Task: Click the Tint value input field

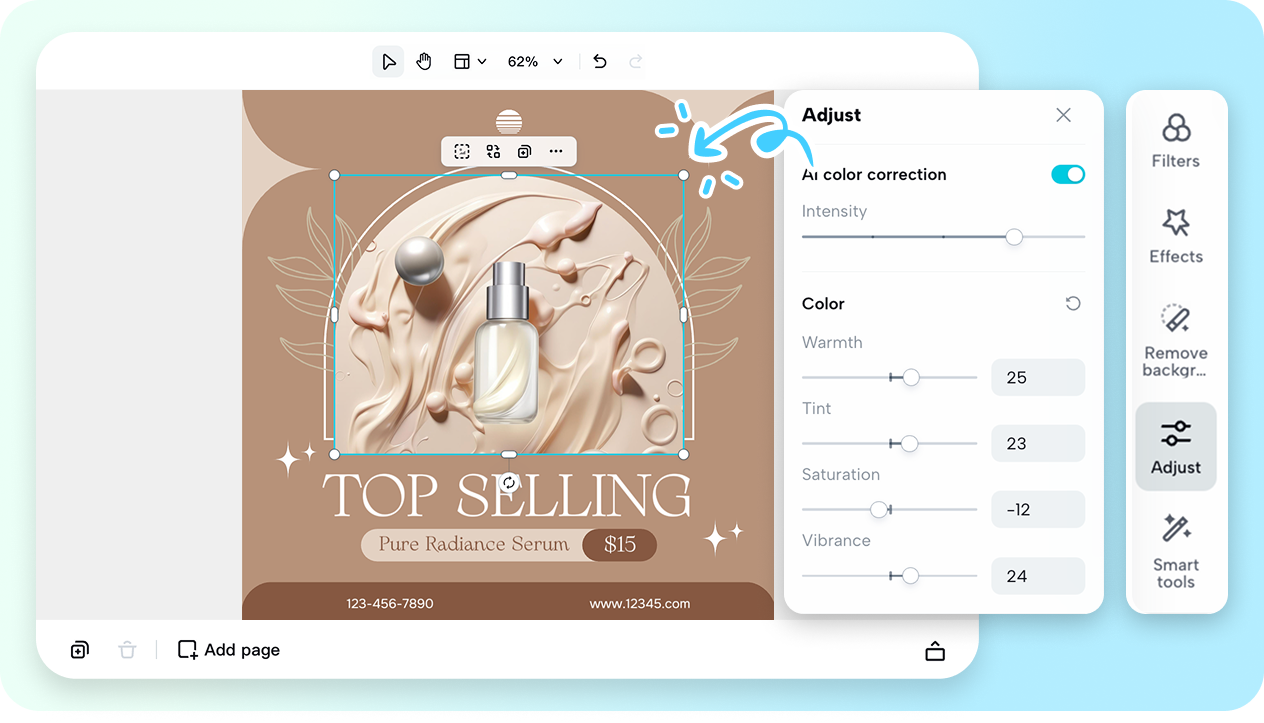Action: click(1038, 443)
